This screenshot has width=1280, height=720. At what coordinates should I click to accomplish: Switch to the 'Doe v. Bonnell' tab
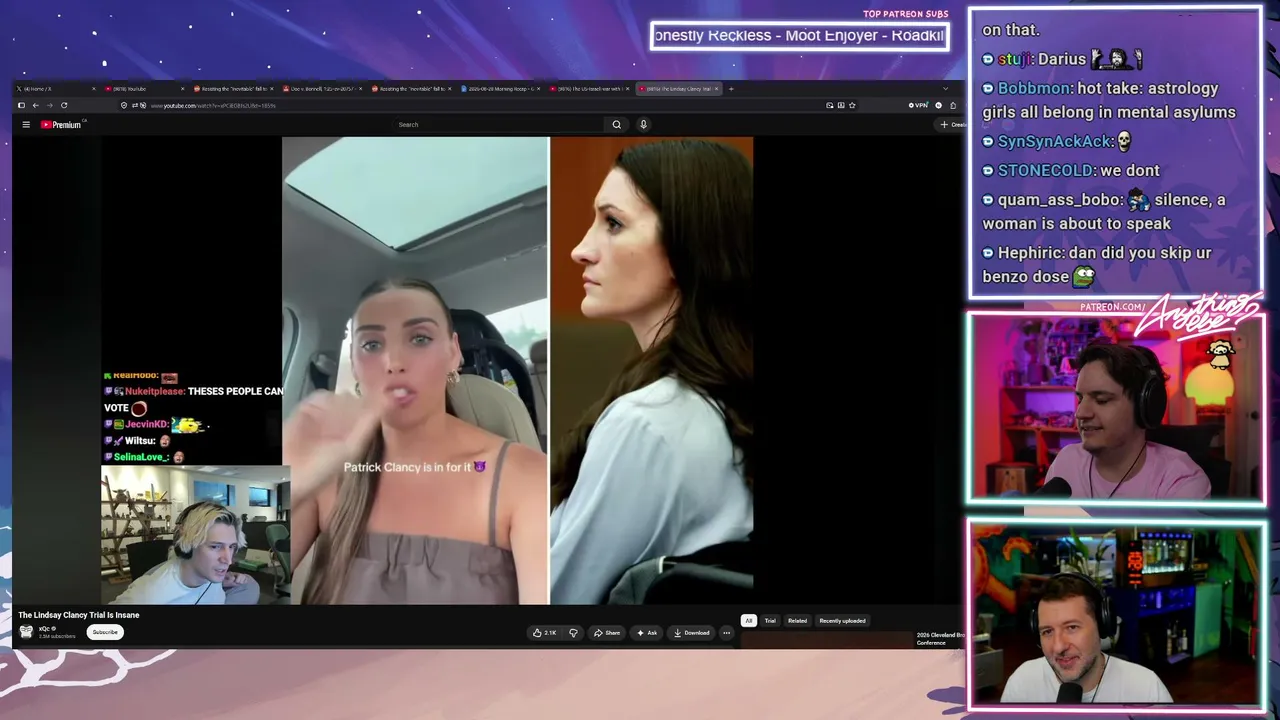click(x=322, y=89)
